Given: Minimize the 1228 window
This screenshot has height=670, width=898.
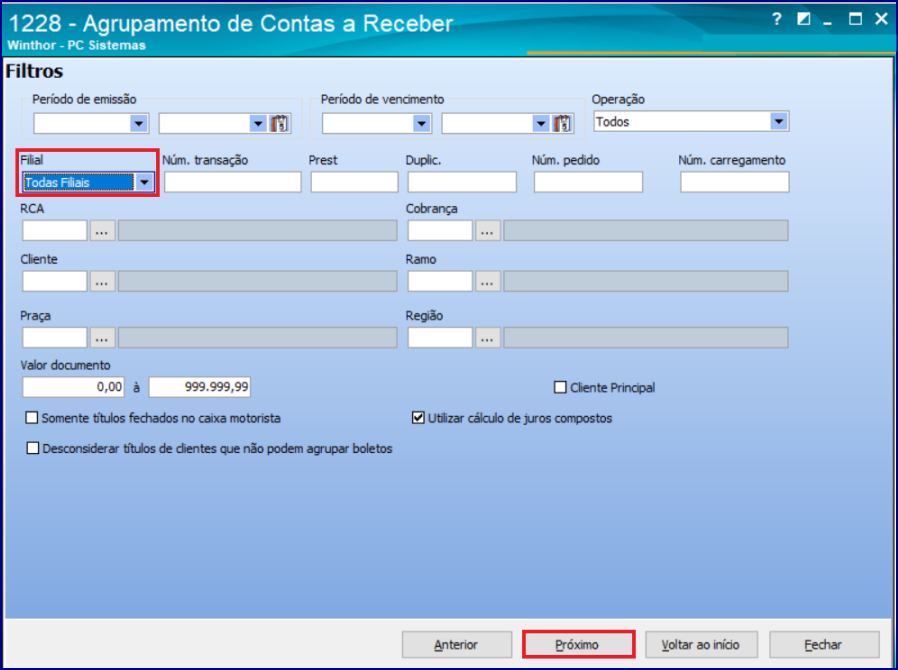Looking at the screenshot, I should click(828, 21).
